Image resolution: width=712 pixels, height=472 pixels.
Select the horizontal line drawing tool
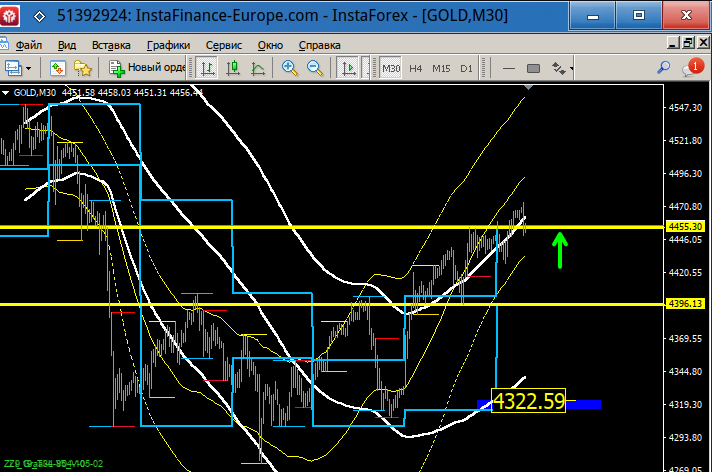pos(509,69)
